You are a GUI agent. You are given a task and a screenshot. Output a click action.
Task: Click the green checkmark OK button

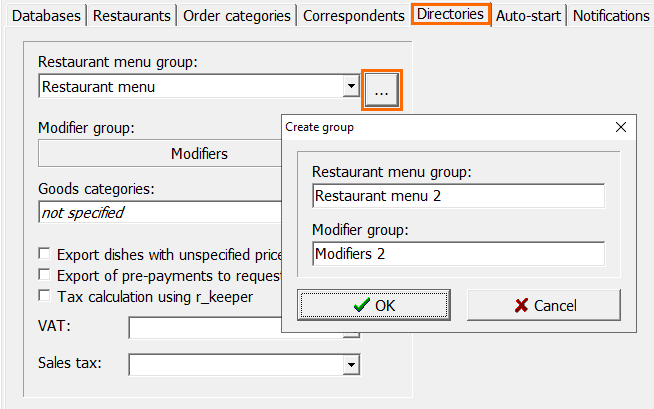(374, 305)
